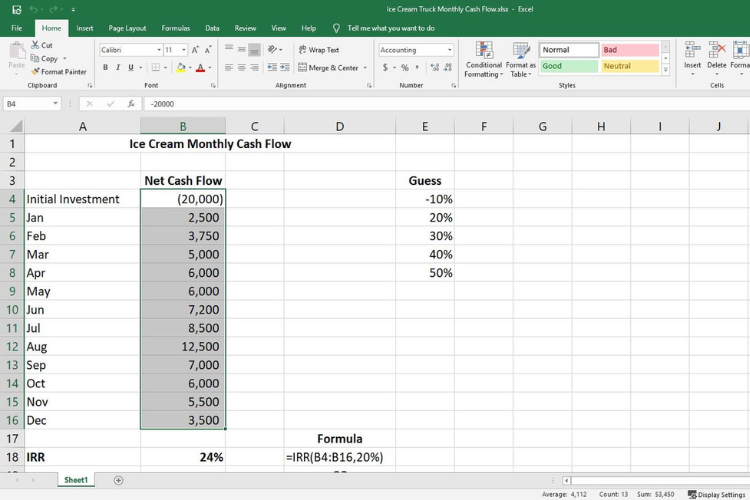
Task: Expand the Accounting number format dropdown
Action: [449, 50]
